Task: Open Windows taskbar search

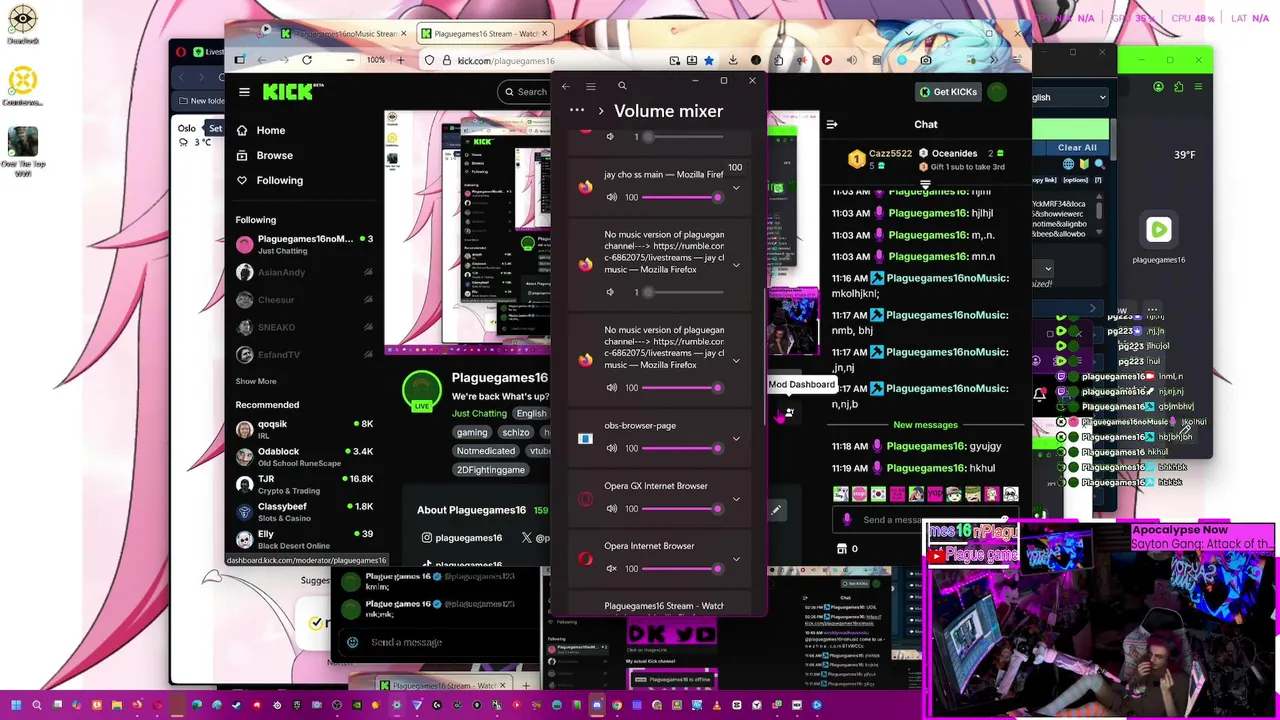Action: pyautogui.click(x=36, y=705)
